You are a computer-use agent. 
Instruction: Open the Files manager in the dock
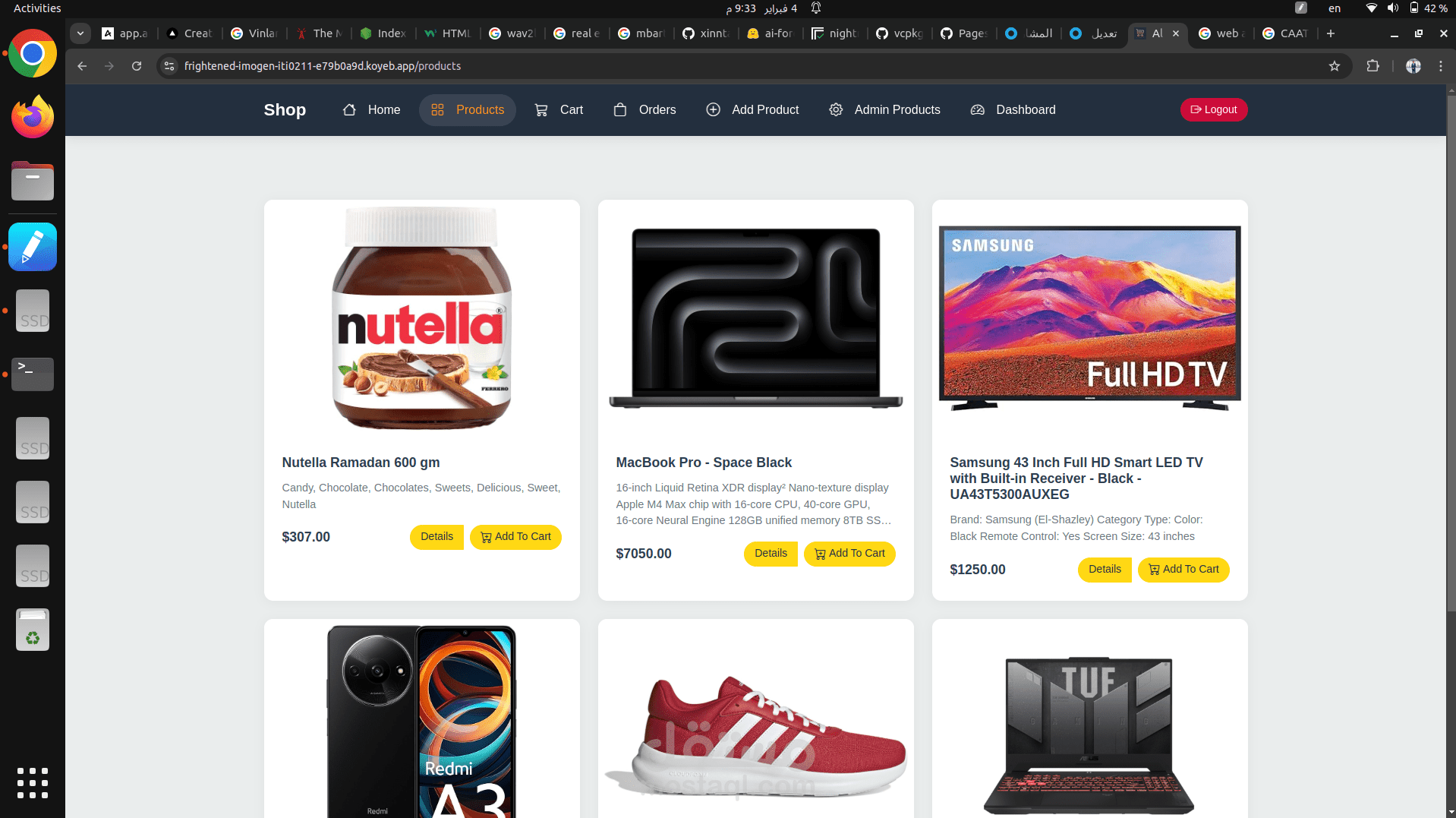(33, 181)
